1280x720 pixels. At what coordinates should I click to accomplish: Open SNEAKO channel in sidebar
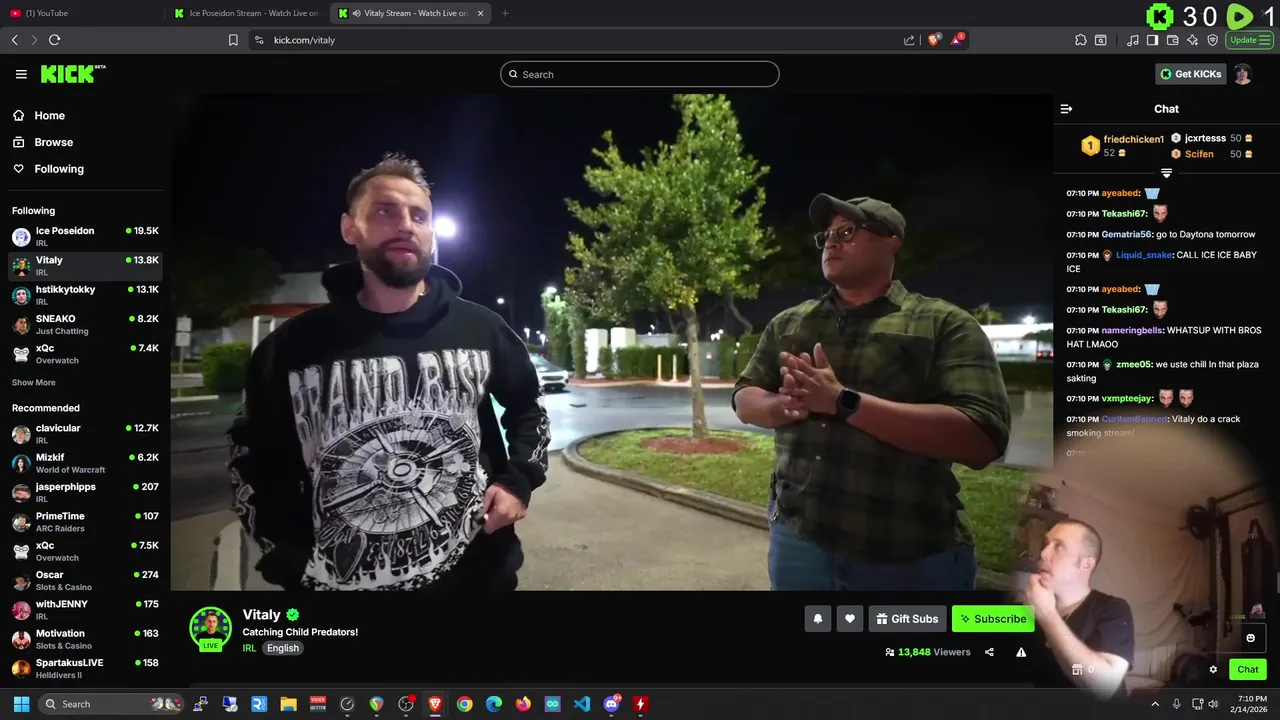[x=85, y=324]
